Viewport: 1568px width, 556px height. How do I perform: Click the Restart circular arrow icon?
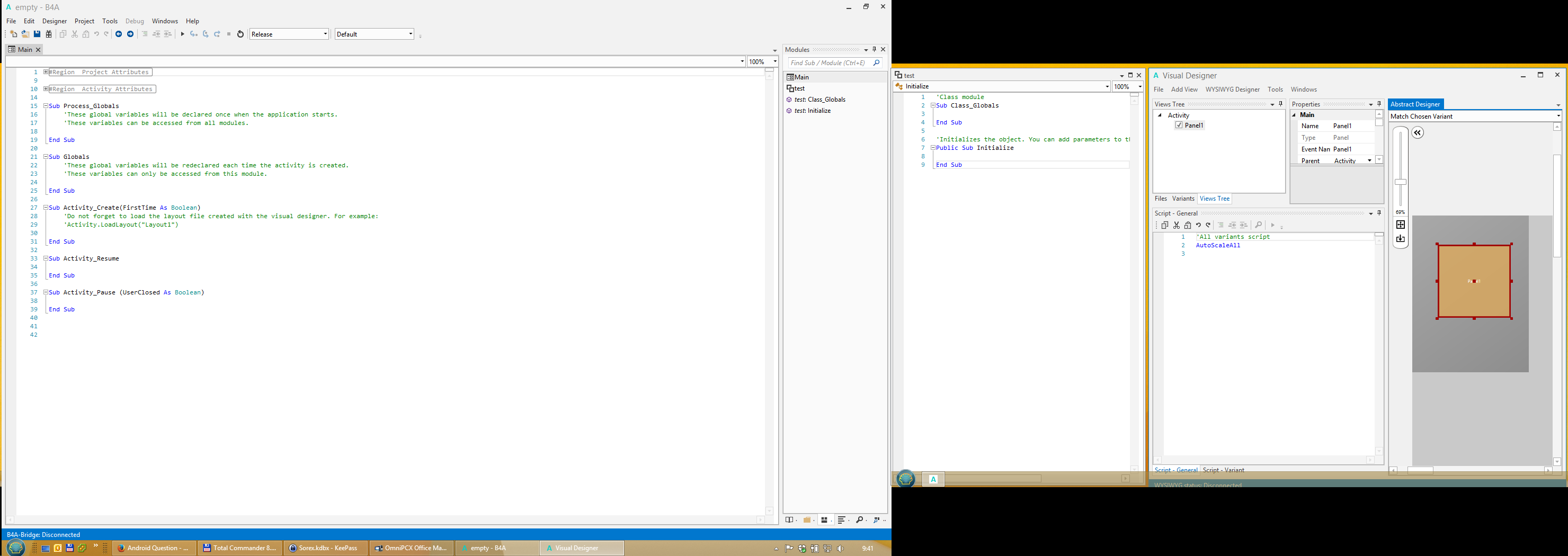(240, 34)
